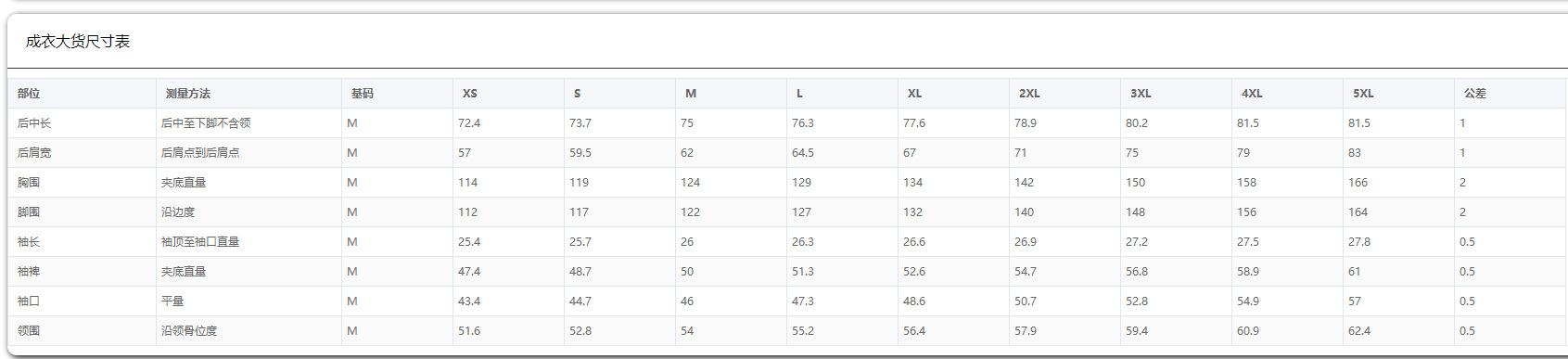Select the cell 后中至下脚不含领
This screenshot has width=1568, height=359.
point(206,123)
